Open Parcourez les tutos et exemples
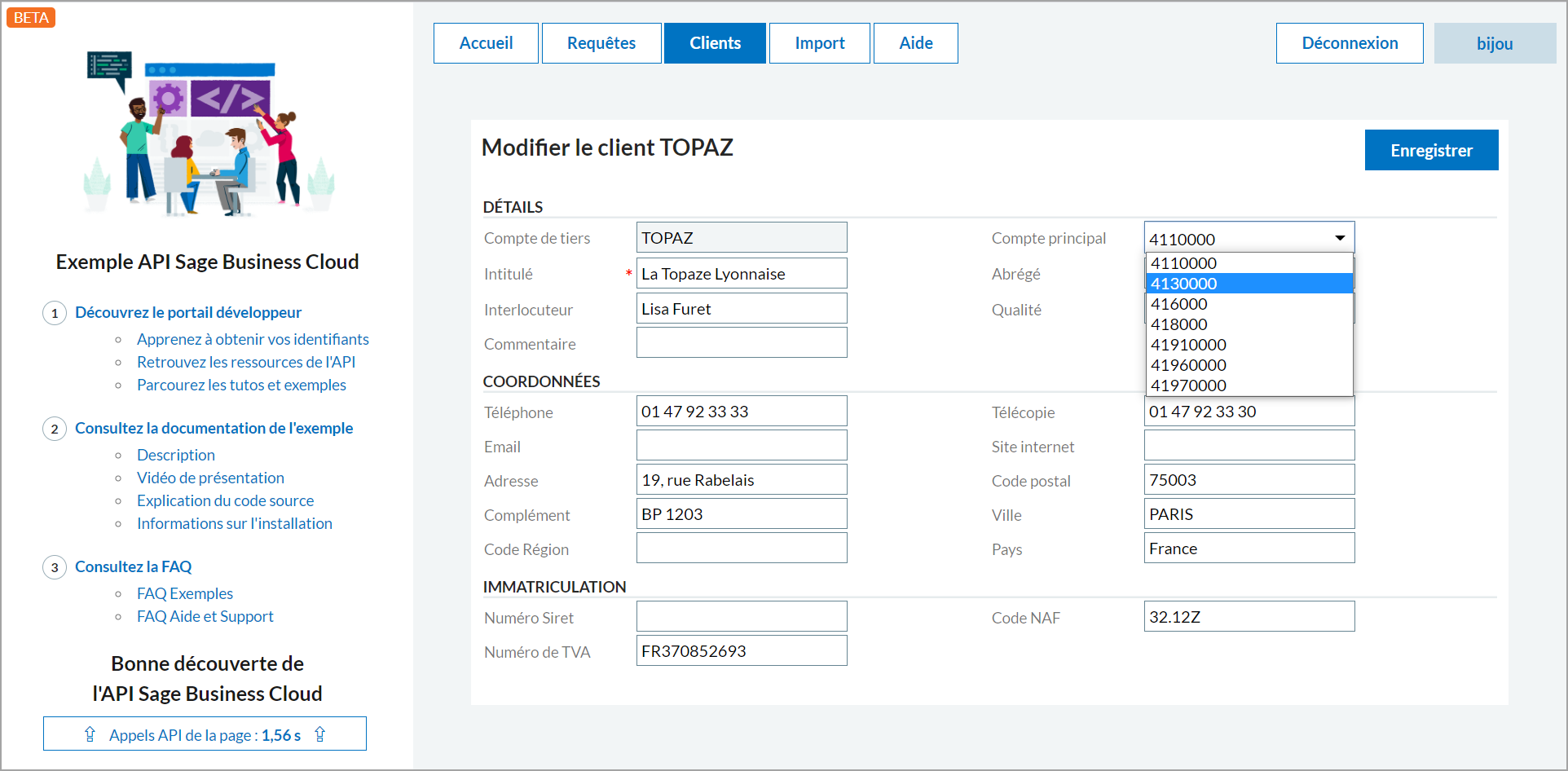Viewport: 1568px width, 771px height. click(241, 385)
